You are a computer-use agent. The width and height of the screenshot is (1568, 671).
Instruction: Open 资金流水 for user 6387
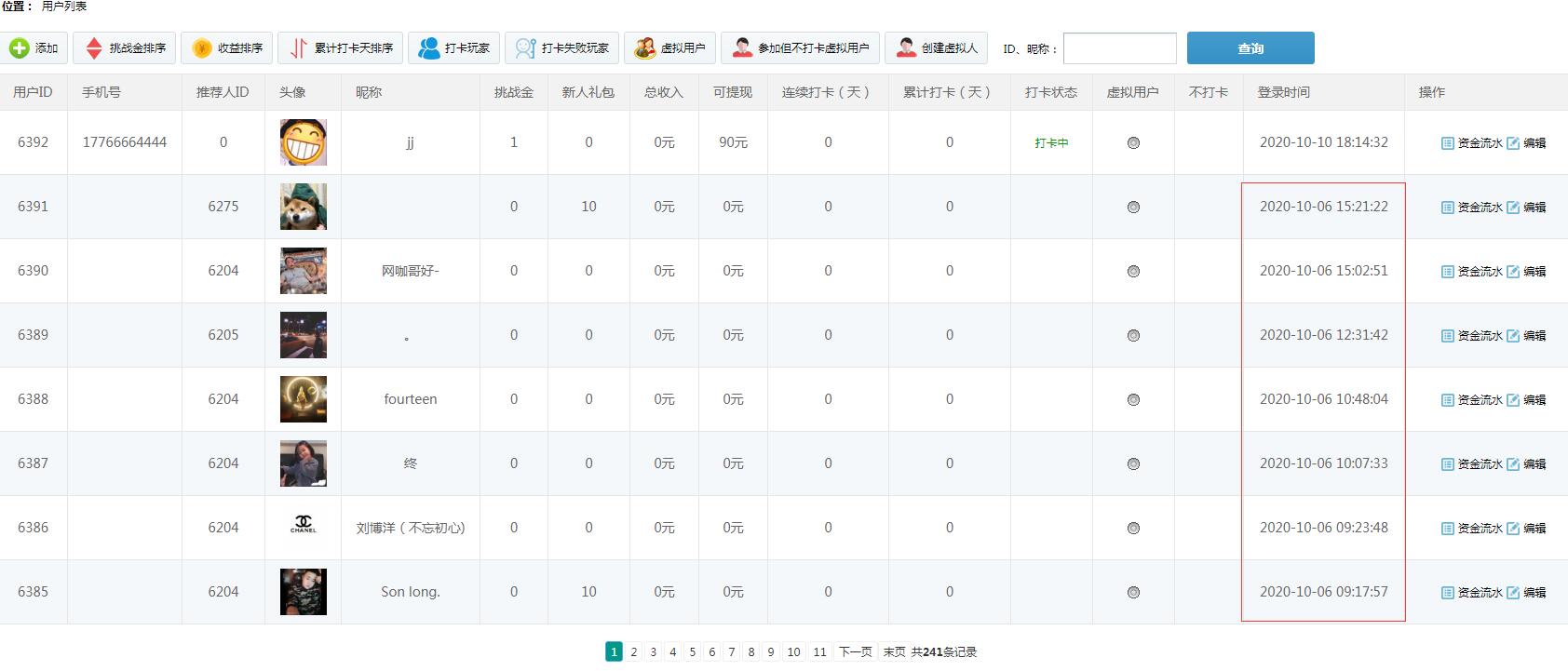[1472, 464]
